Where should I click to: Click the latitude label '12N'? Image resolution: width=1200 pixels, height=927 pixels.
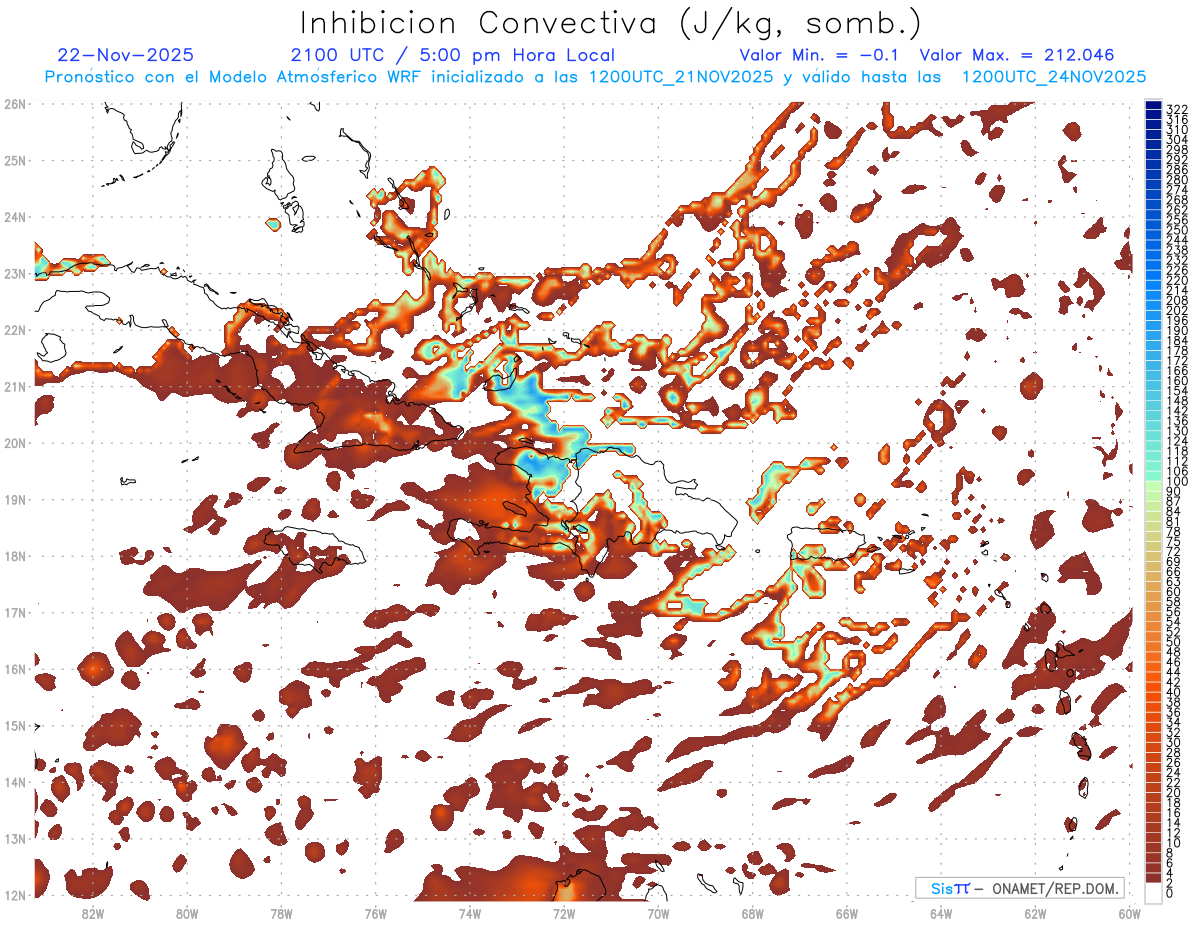pos(16,895)
